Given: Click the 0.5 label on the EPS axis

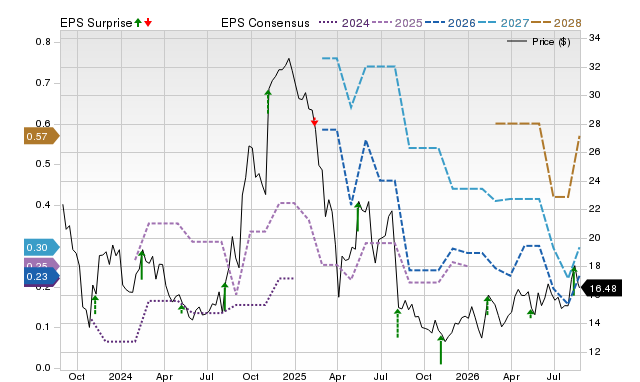Looking at the screenshot, I should (x=43, y=164).
